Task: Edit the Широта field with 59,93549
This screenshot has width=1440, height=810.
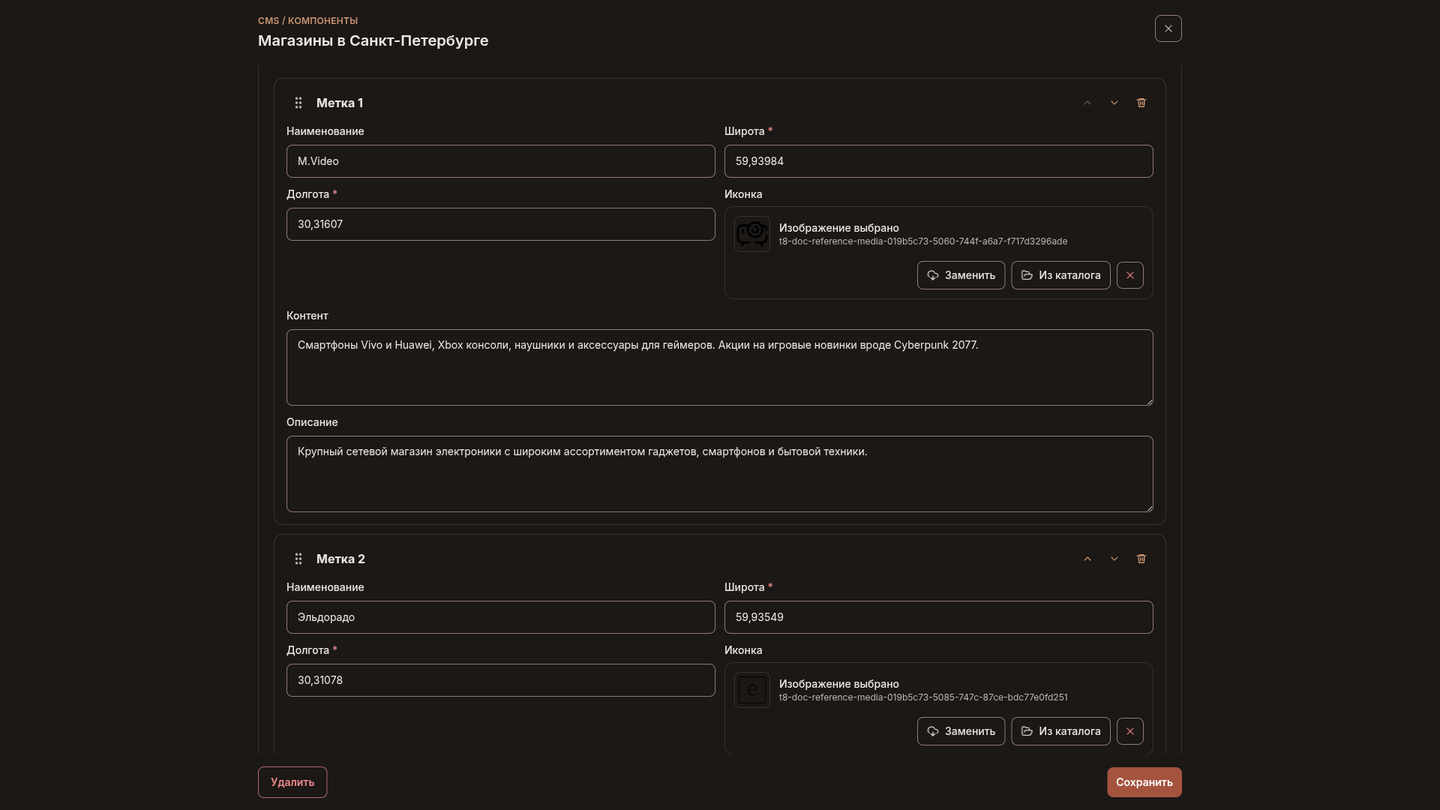Action: point(939,617)
